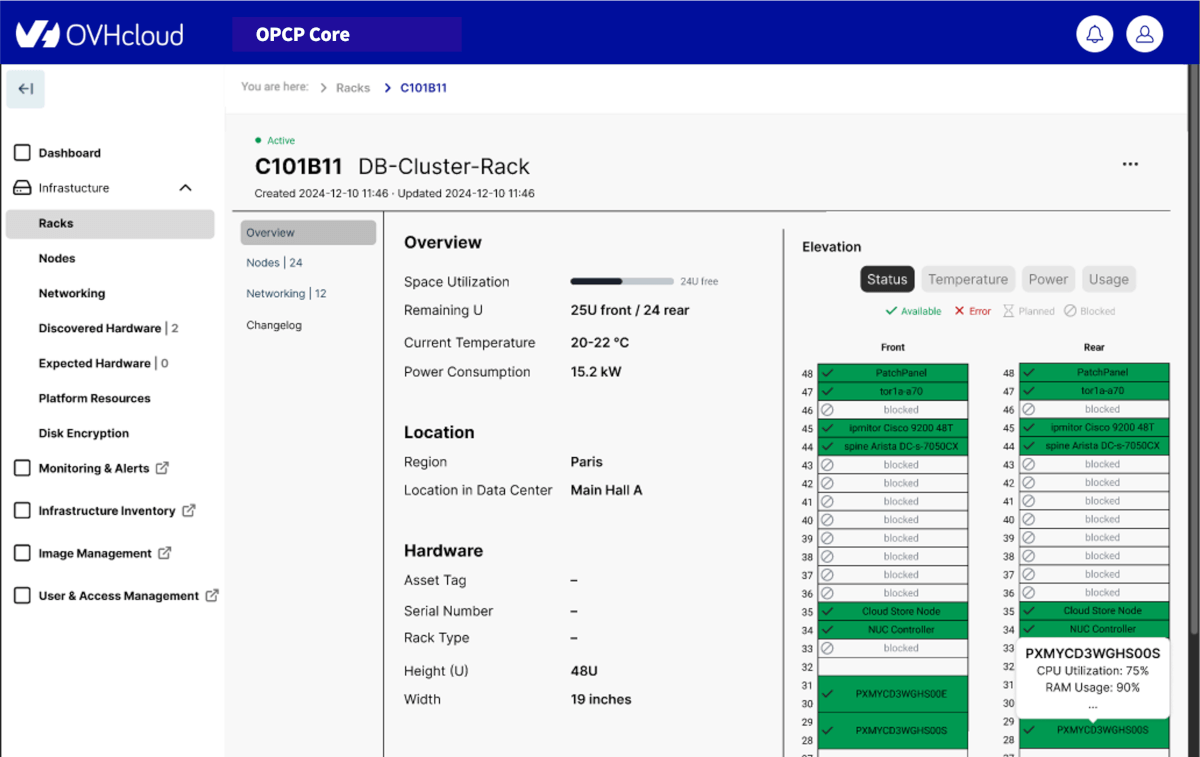Open the OPCP Core product selector
1200x757 pixels.
tap(346, 35)
